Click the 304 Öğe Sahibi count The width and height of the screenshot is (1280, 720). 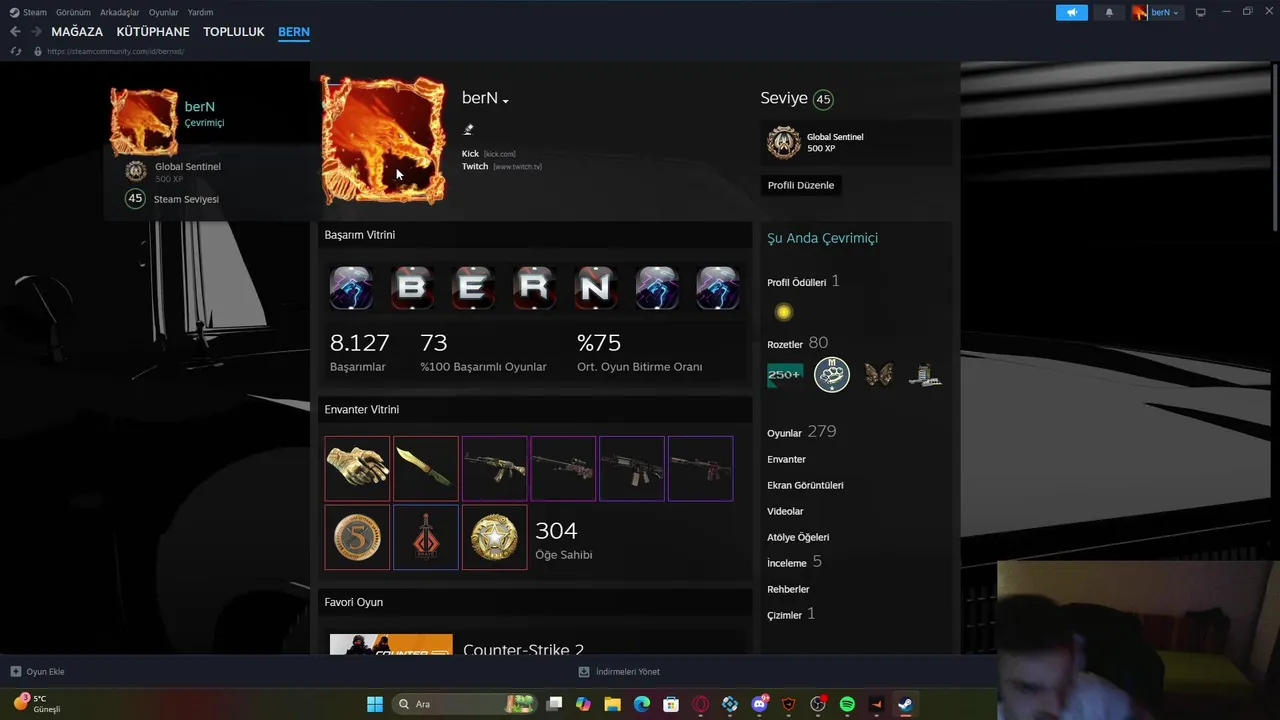tap(564, 540)
